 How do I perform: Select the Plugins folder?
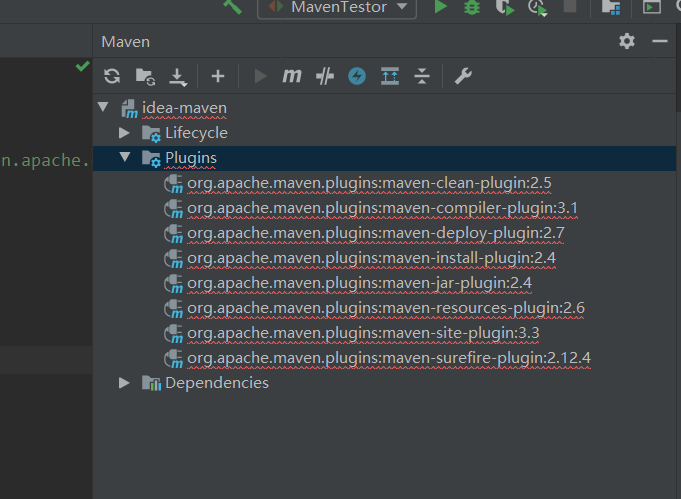click(191, 158)
